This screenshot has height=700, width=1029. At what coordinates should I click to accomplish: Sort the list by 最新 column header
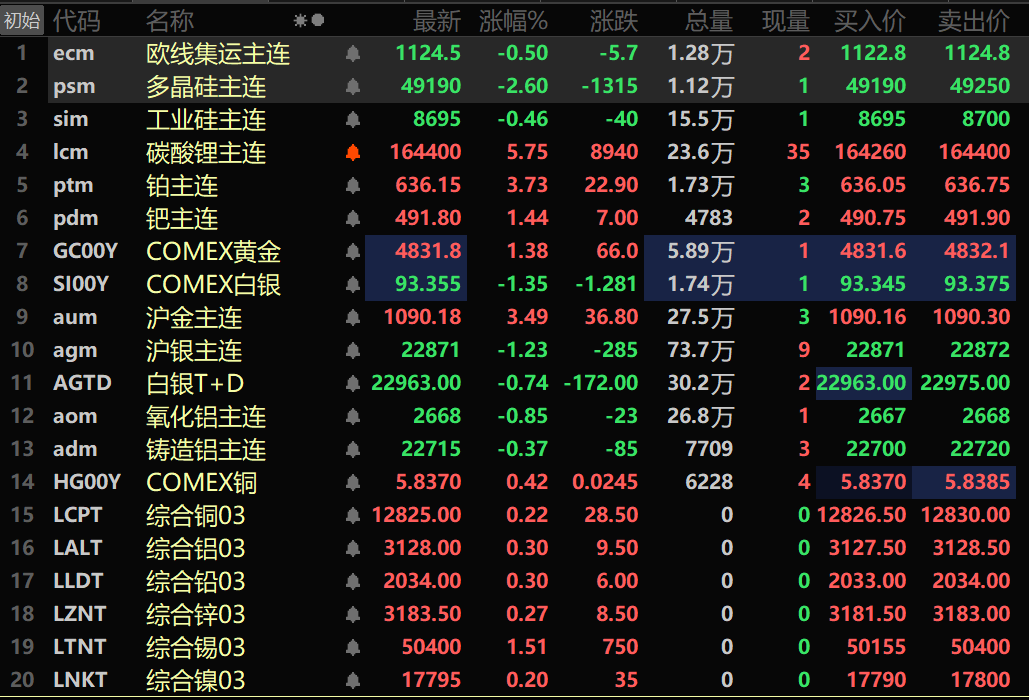coord(437,20)
